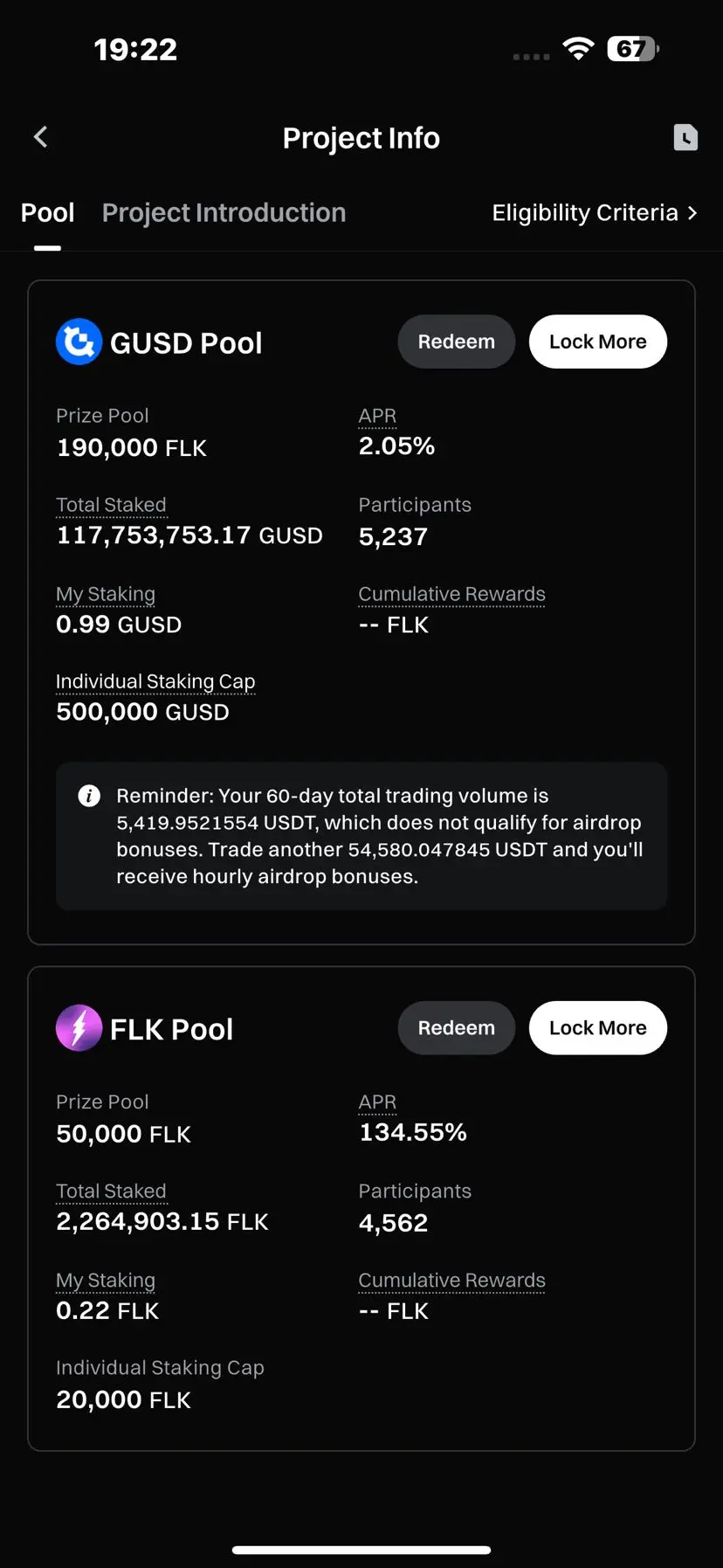Tap the FLK Pool lightning logo
Viewport: 723px width, 1568px height.
click(x=79, y=1028)
